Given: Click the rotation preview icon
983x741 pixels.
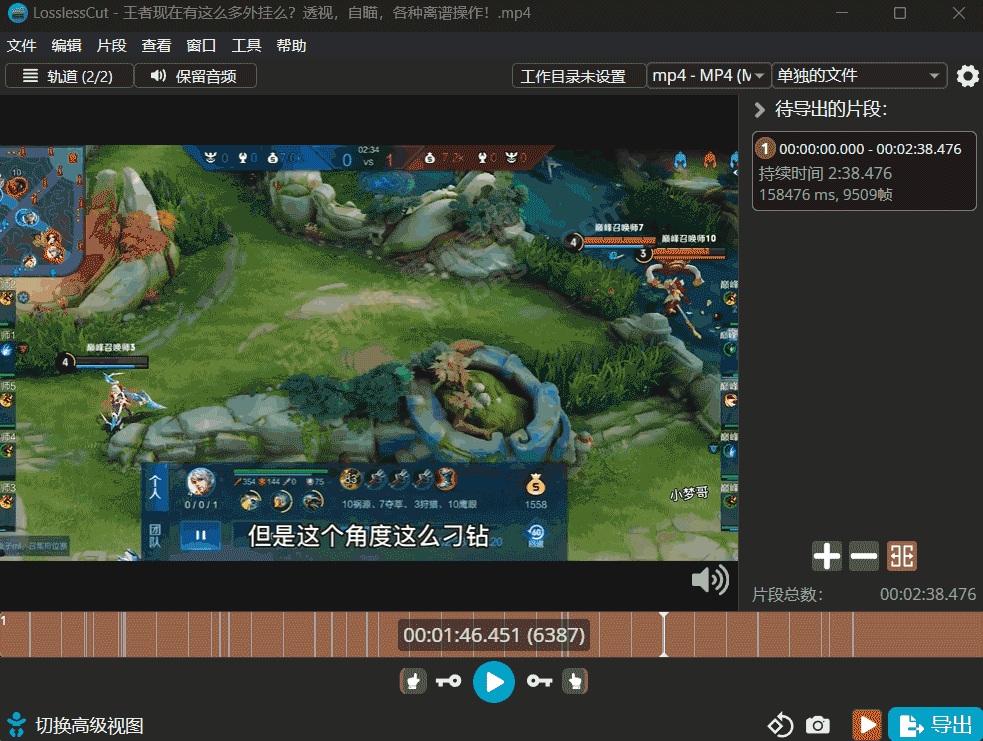Looking at the screenshot, I should pos(781,725).
